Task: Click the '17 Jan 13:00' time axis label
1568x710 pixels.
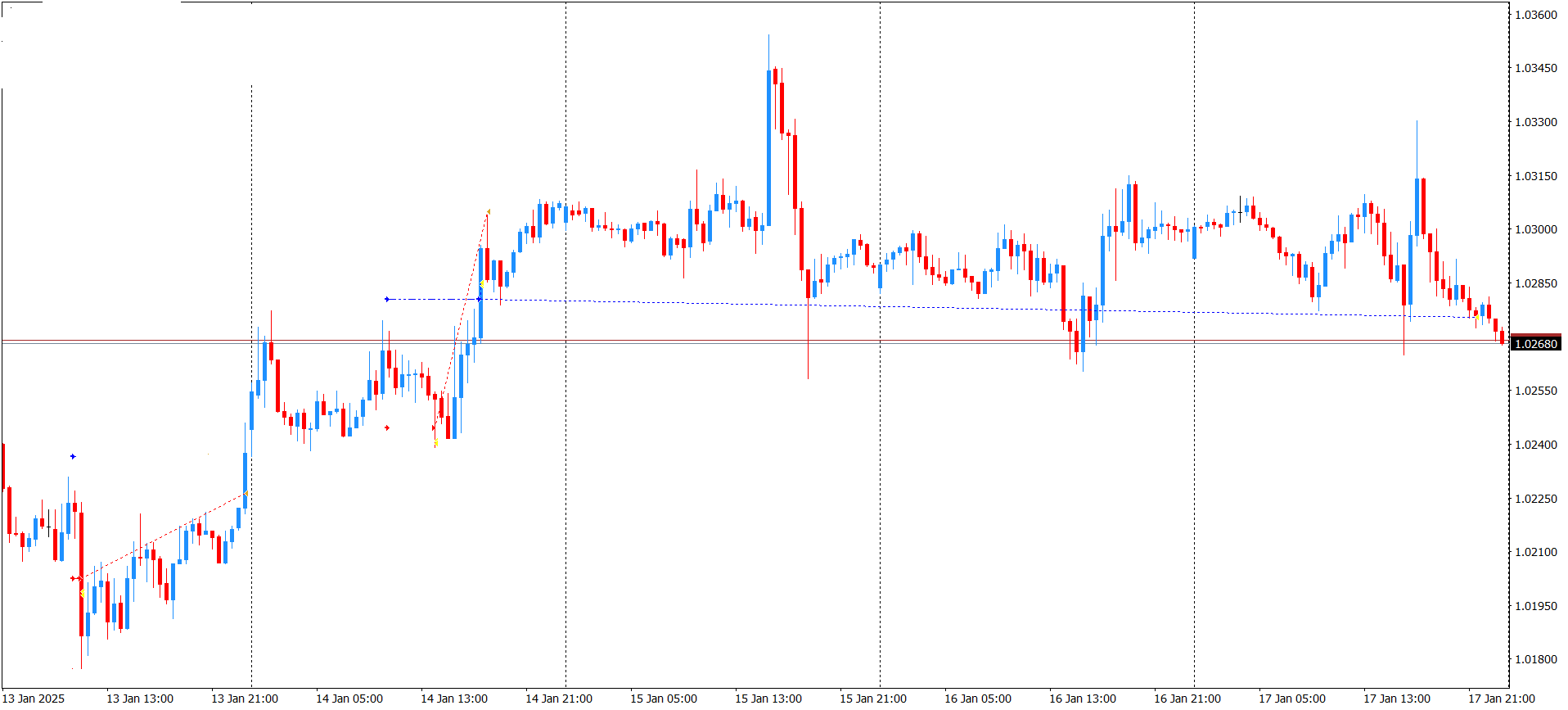Action: pyautogui.click(x=1397, y=699)
